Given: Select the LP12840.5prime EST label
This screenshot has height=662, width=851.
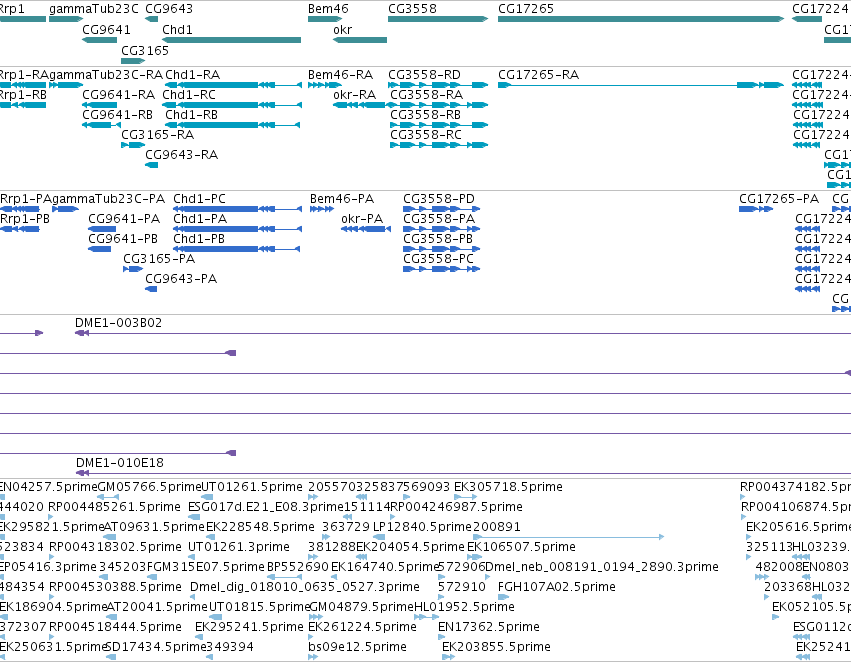Looking at the screenshot, I should [x=422, y=527].
